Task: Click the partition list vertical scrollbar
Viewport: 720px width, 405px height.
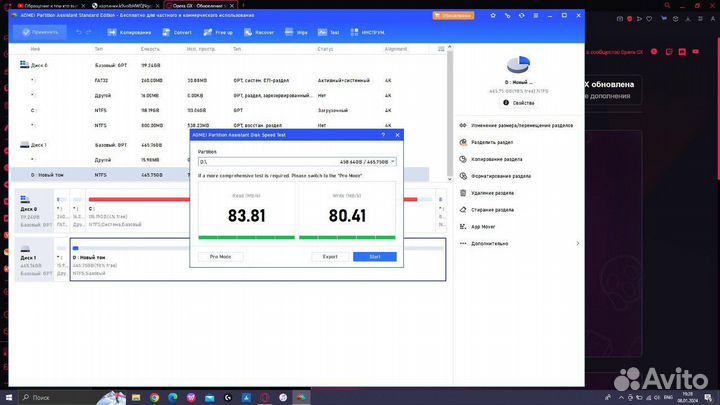Action: coord(450,112)
